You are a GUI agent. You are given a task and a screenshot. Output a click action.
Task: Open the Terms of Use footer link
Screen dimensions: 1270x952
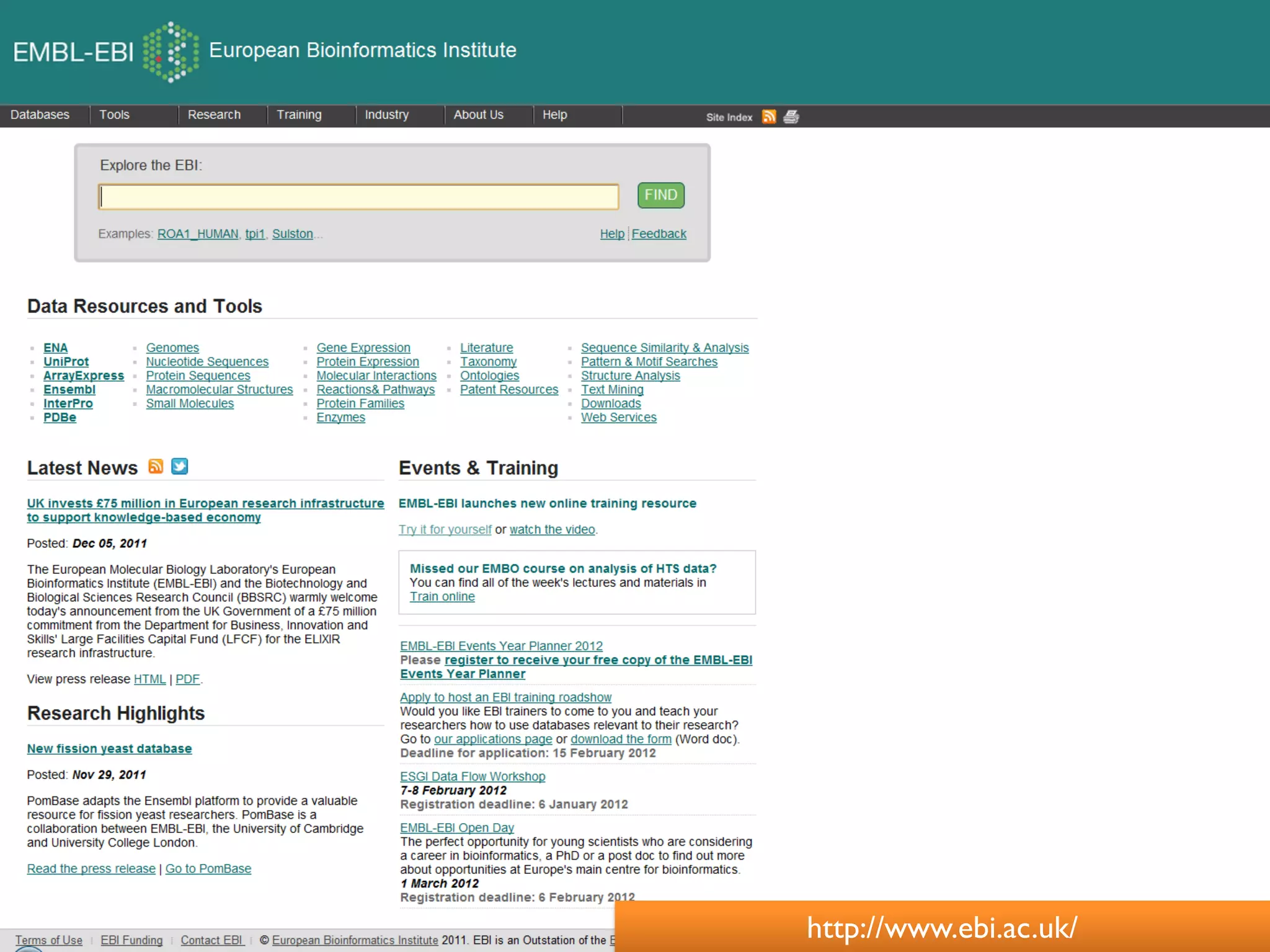[48, 940]
